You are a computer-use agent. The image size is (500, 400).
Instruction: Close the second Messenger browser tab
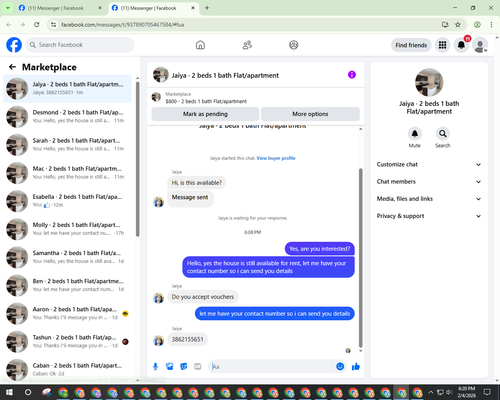193,8
